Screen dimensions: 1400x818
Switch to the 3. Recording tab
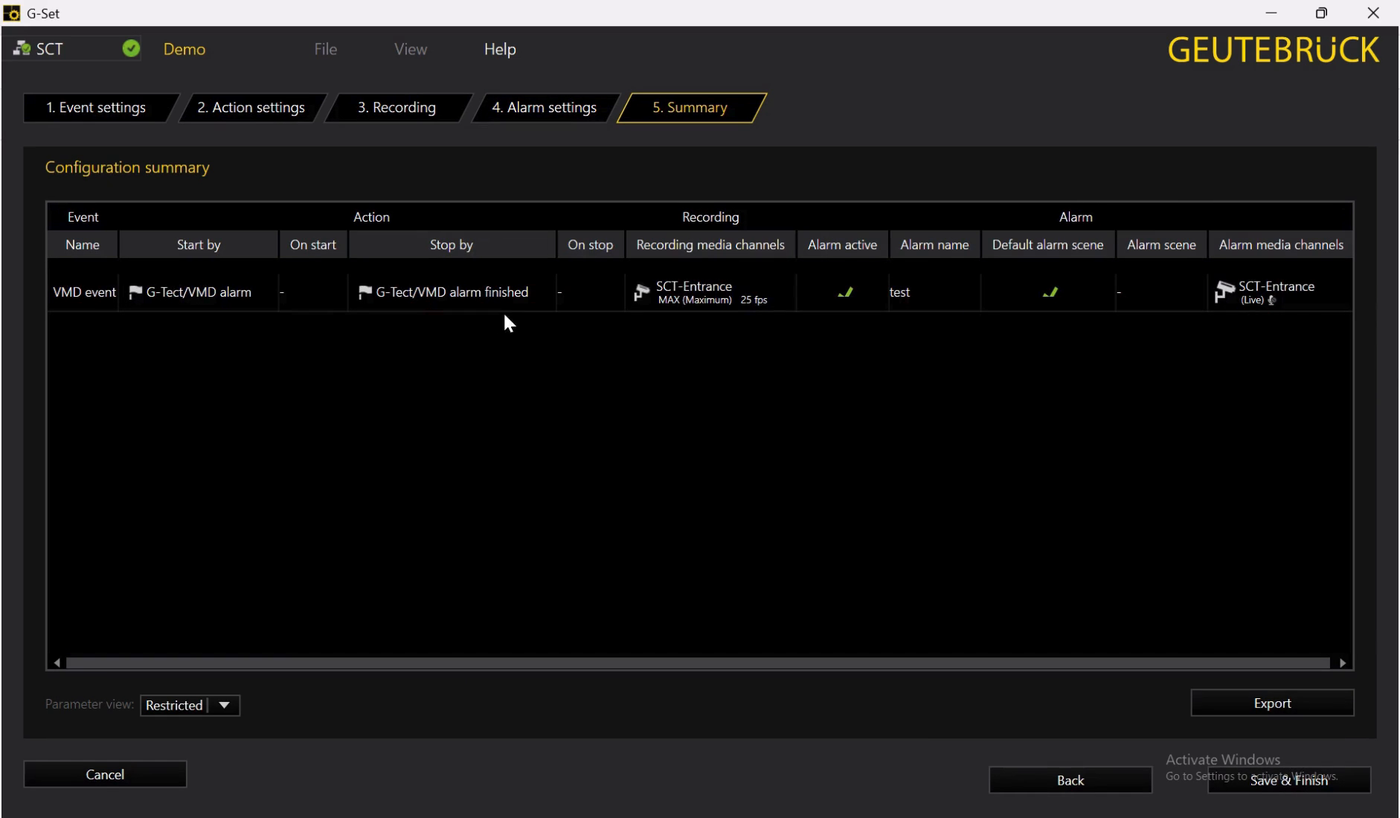coord(397,108)
